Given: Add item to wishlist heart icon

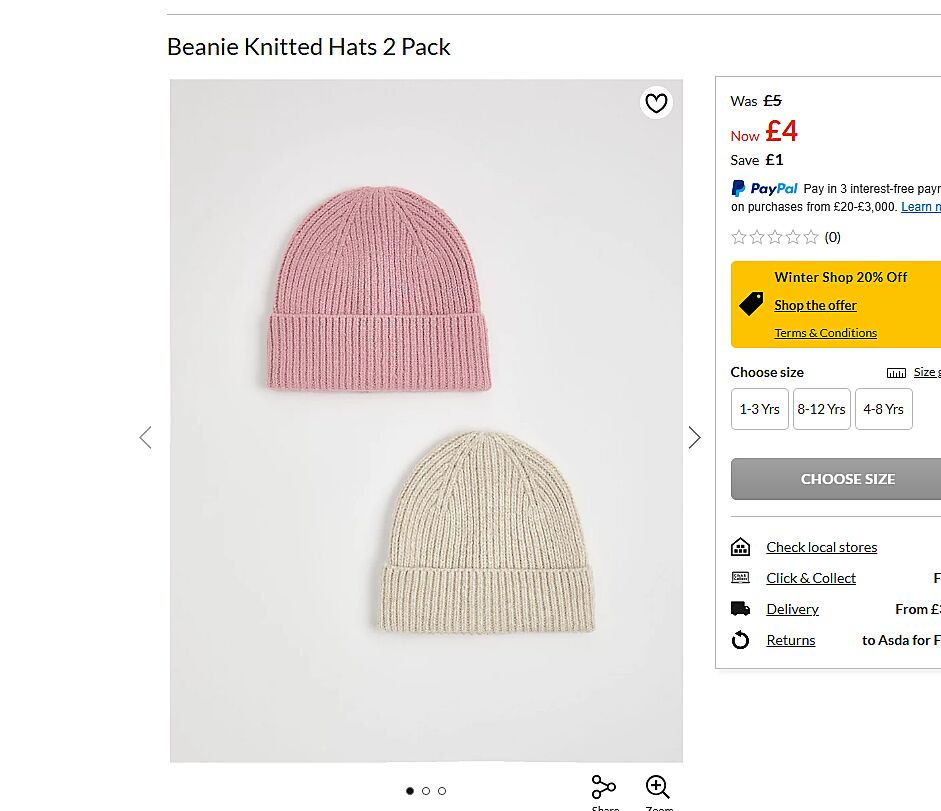Looking at the screenshot, I should point(656,103).
